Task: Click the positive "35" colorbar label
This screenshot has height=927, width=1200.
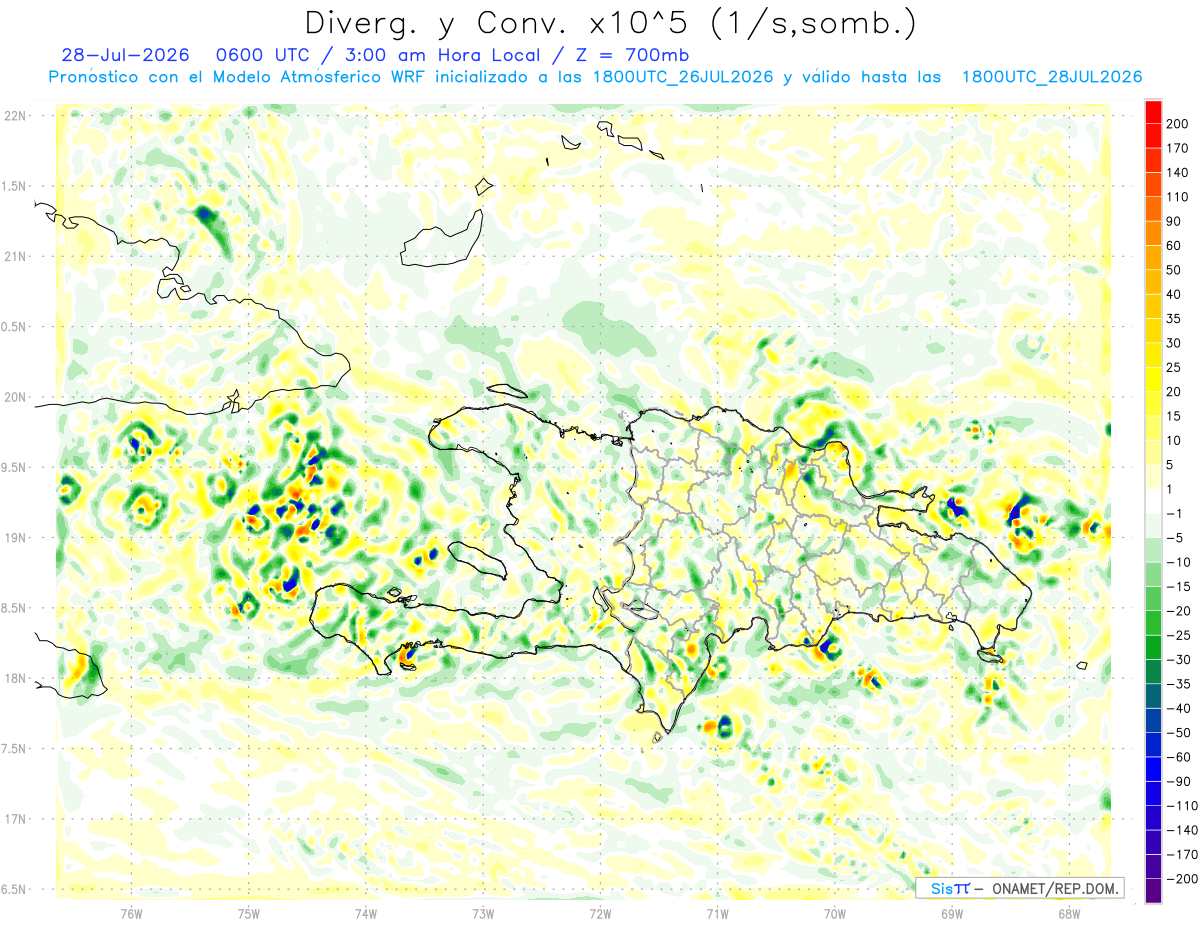Action: click(x=1175, y=319)
